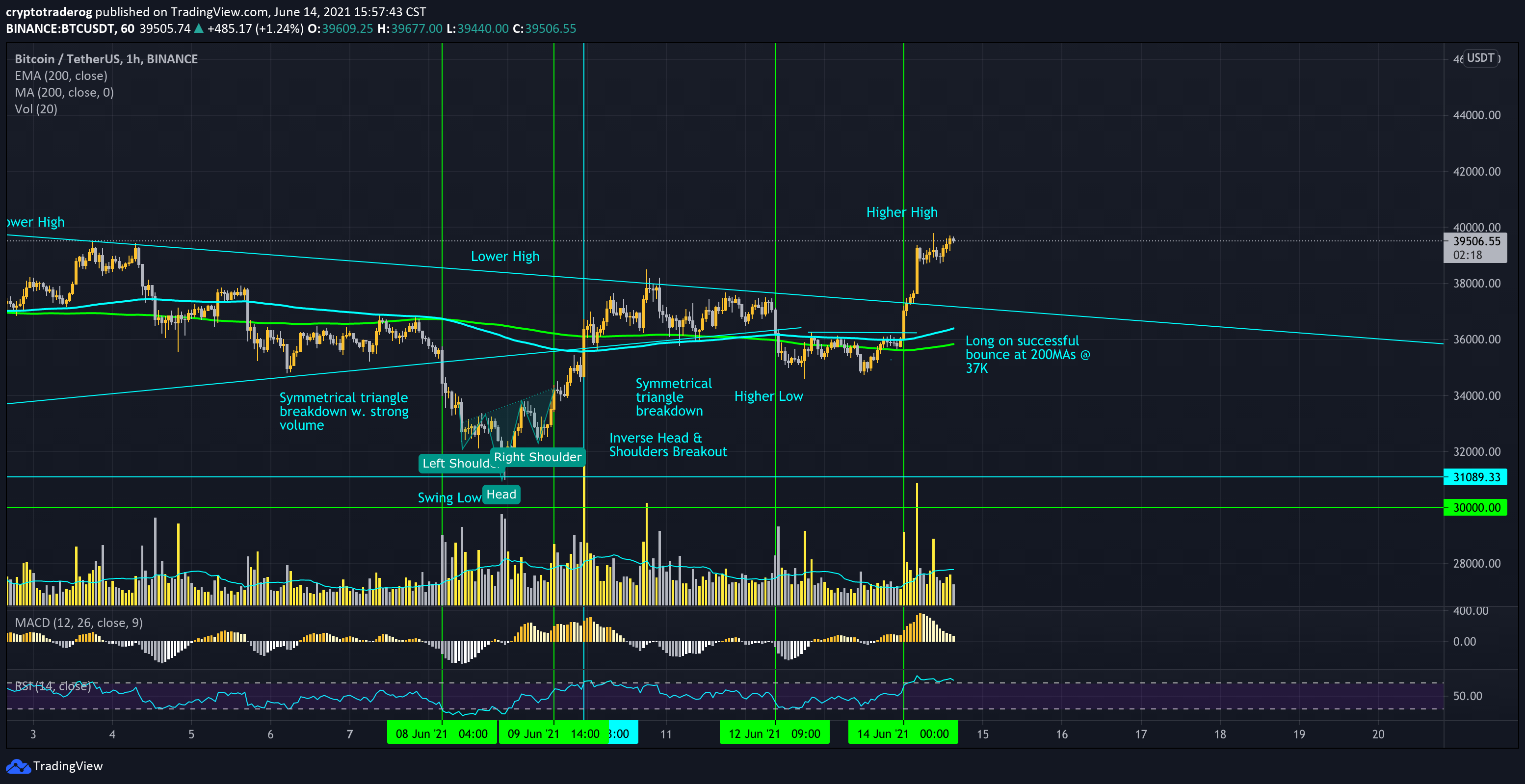The height and width of the screenshot is (784, 1525).
Task: Select the 12 Jun '21 09:00 time marker
Action: click(x=774, y=733)
